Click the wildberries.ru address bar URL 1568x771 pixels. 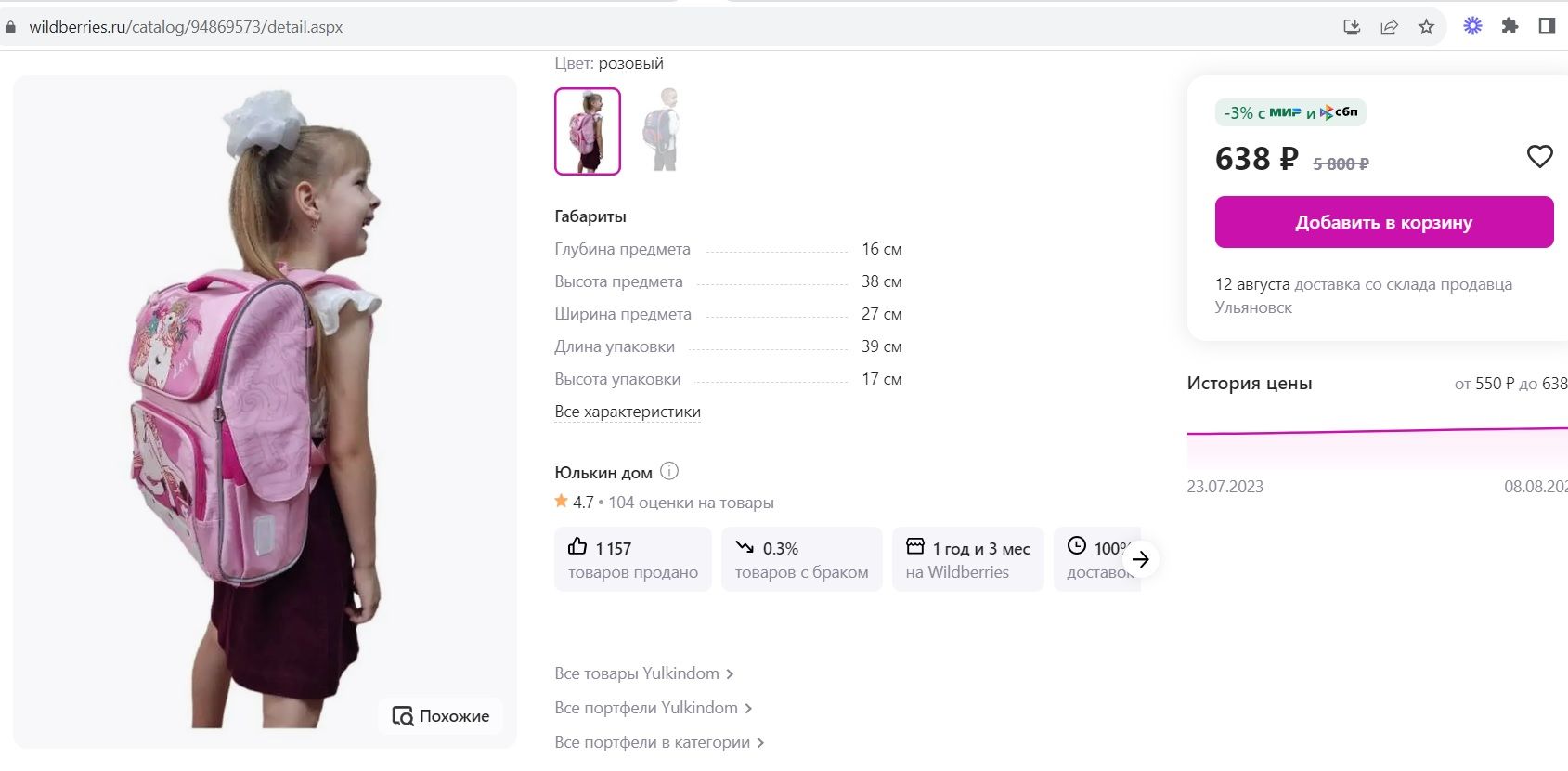[x=186, y=27]
